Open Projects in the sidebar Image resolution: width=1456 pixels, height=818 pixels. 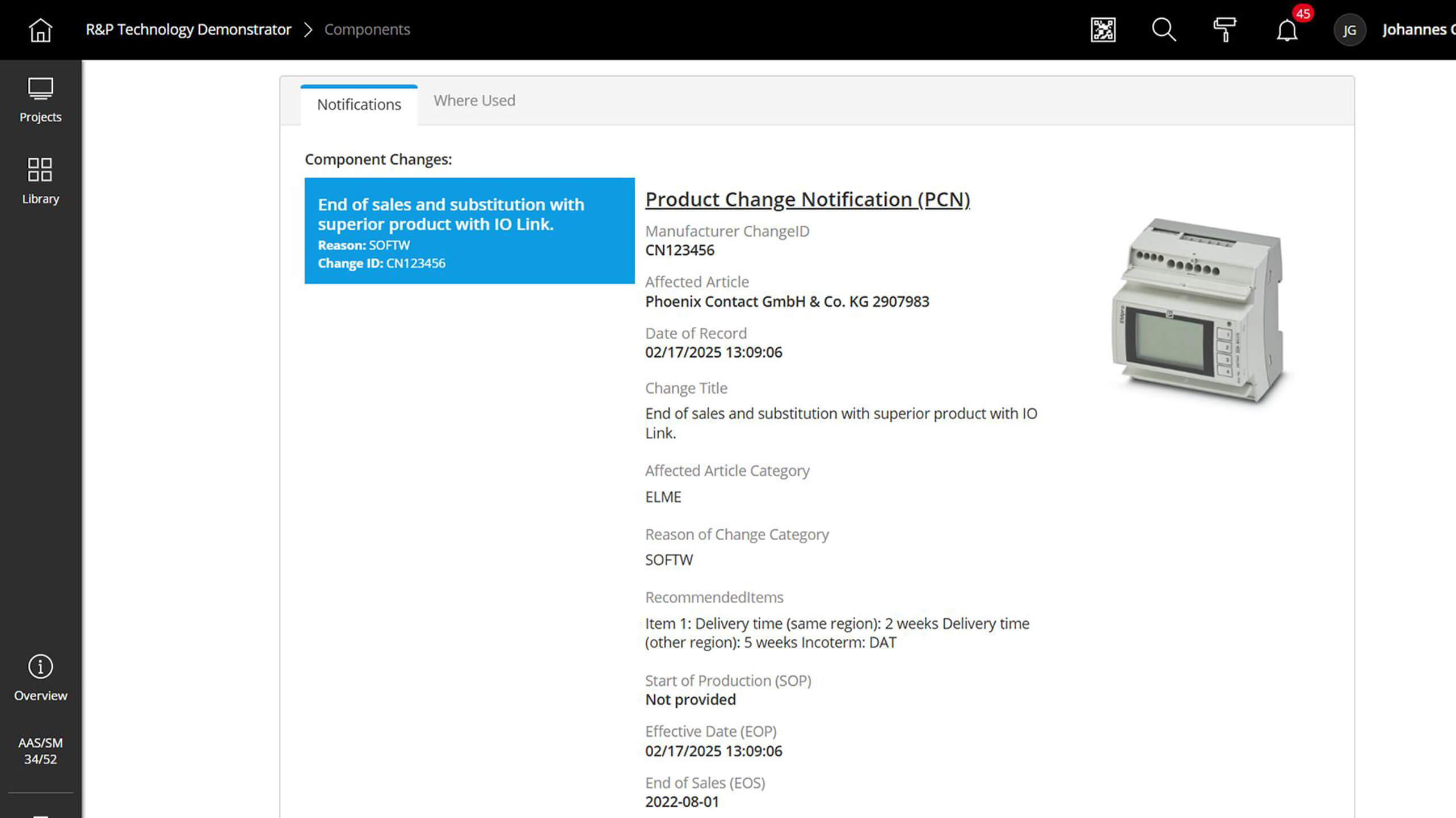40,100
